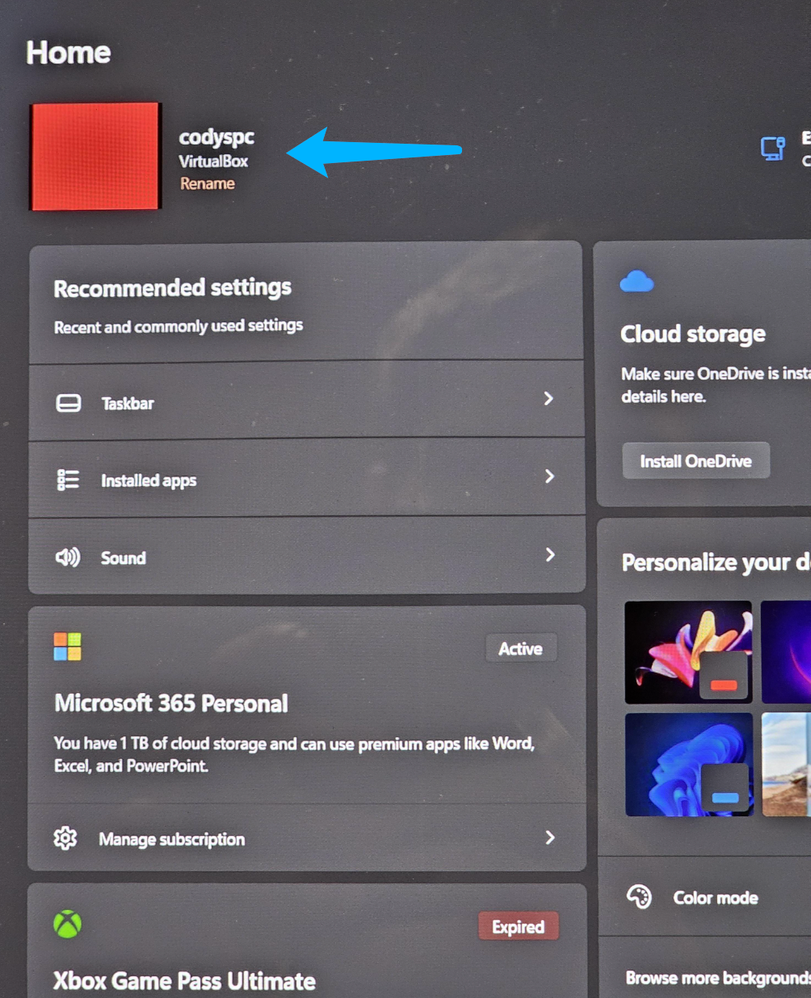Click the Xbox logo icon
Screen dimensions: 811x998
point(67,924)
